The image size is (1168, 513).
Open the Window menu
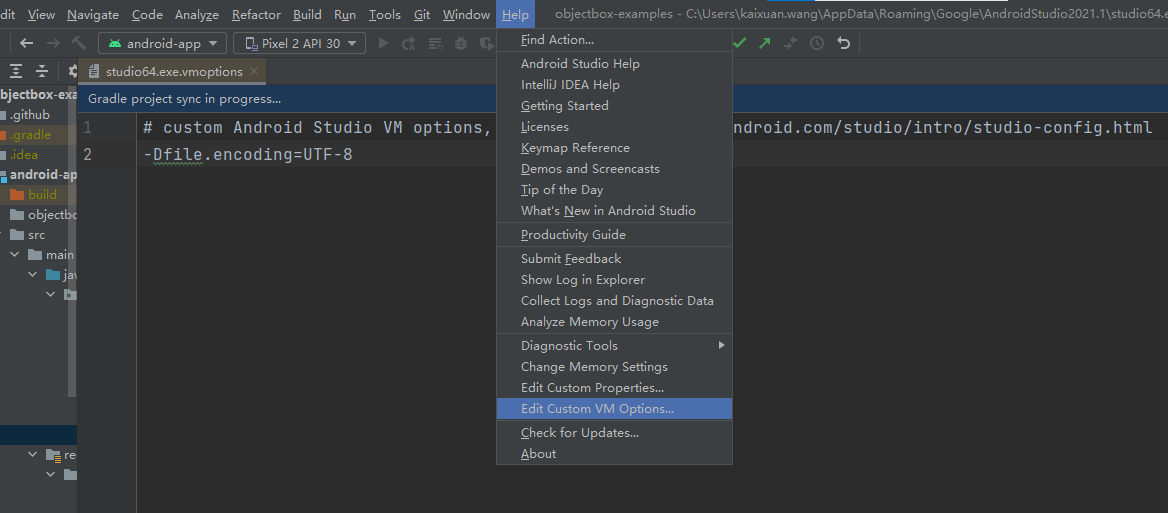[x=466, y=15]
